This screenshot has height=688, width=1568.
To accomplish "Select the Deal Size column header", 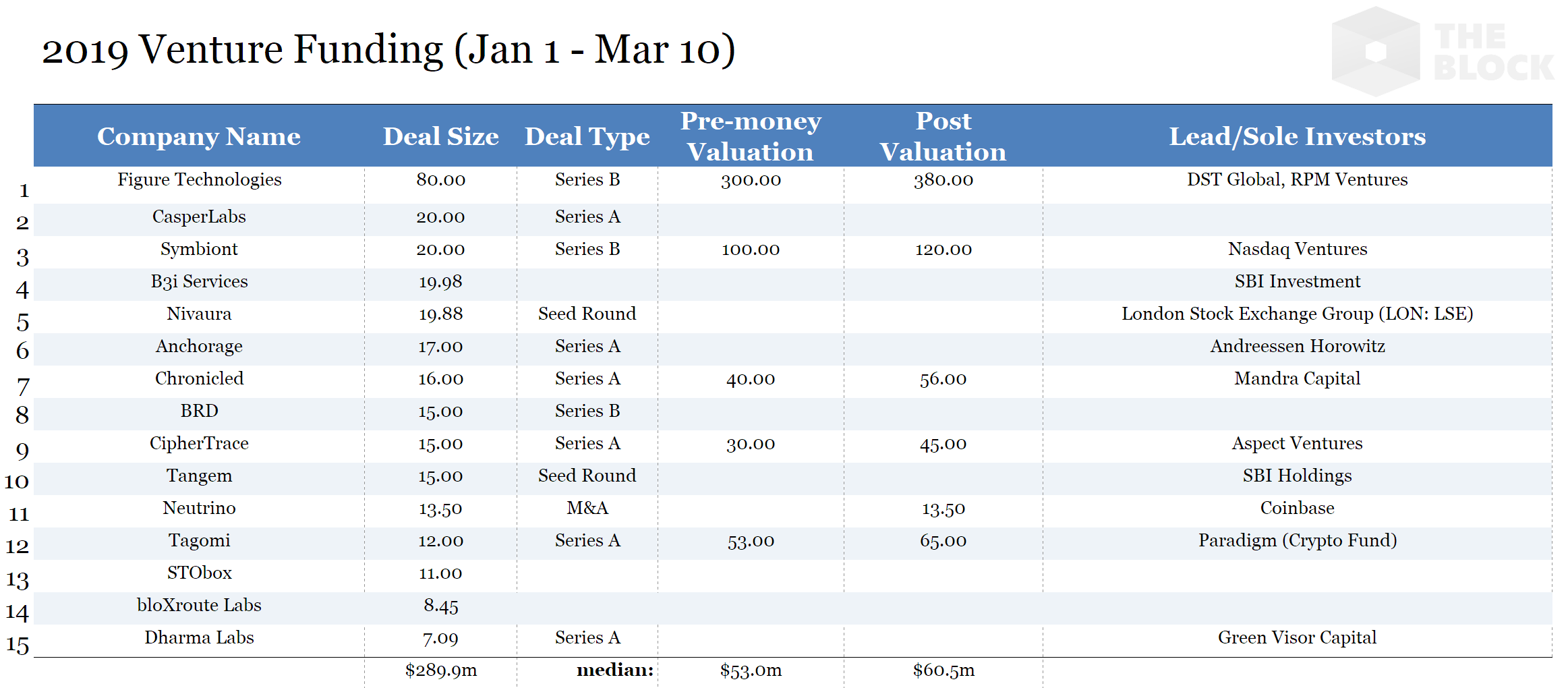I will pyautogui.click(x=440, y=136).
